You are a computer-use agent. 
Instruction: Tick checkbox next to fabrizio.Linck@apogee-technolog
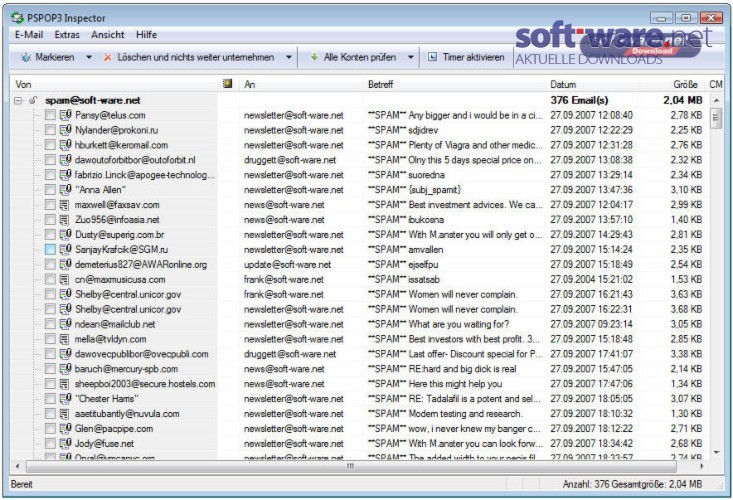tap(50, 175)
